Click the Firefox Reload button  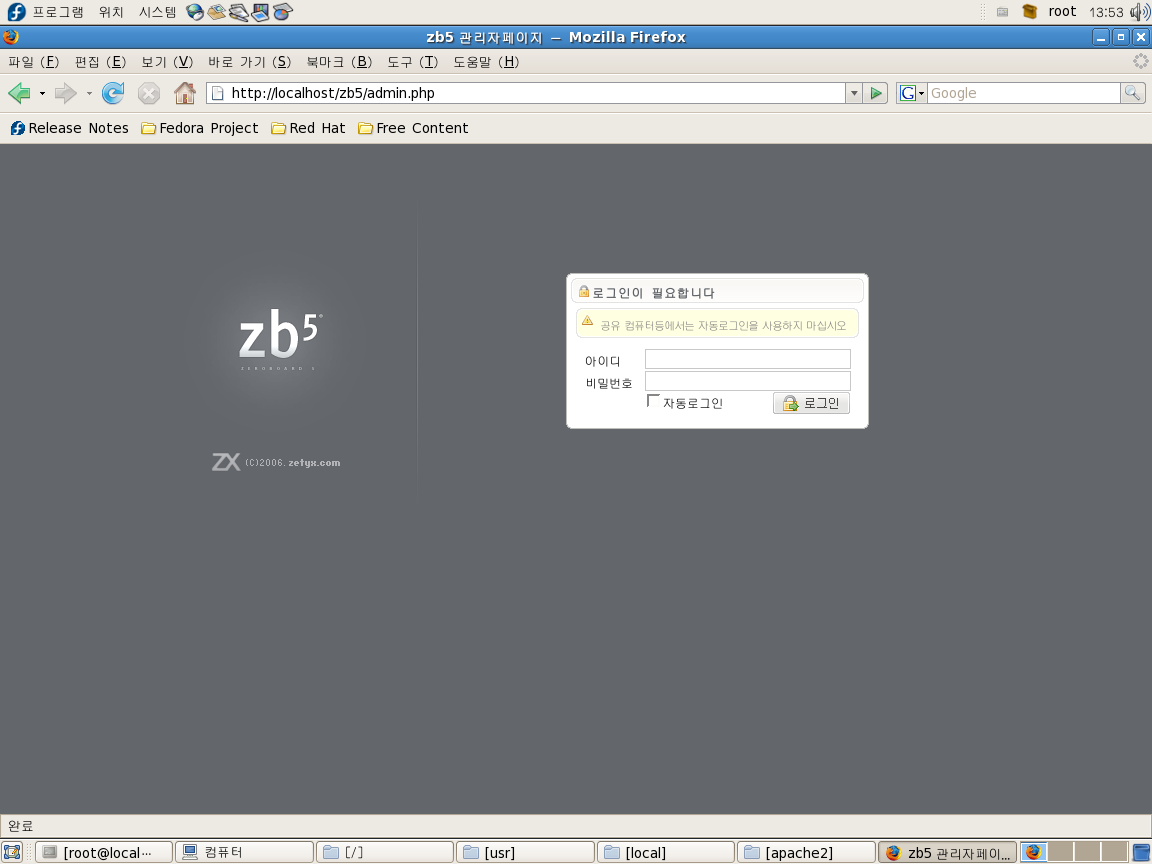(x=113, y=93)
